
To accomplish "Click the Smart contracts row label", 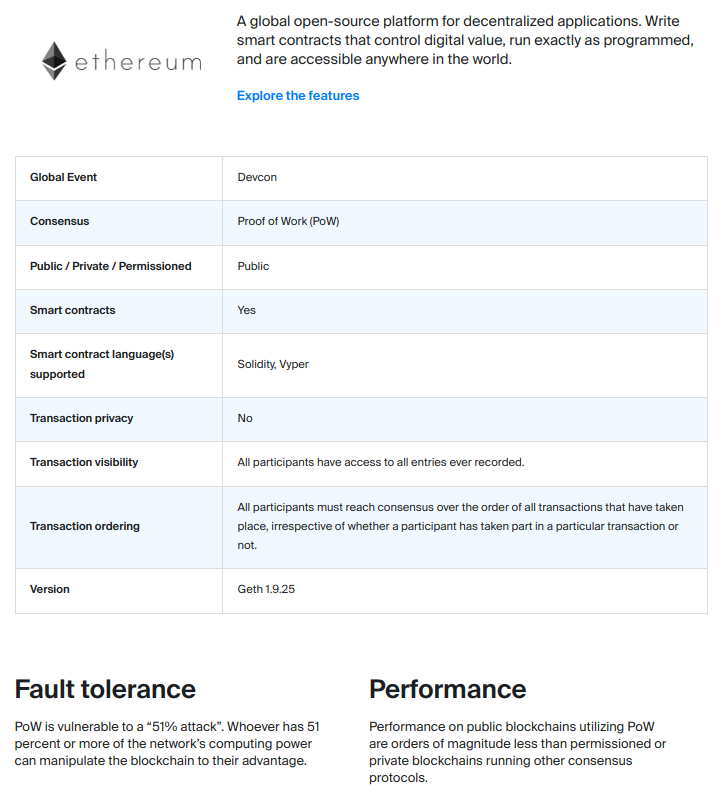I will [x=72, y=310].
